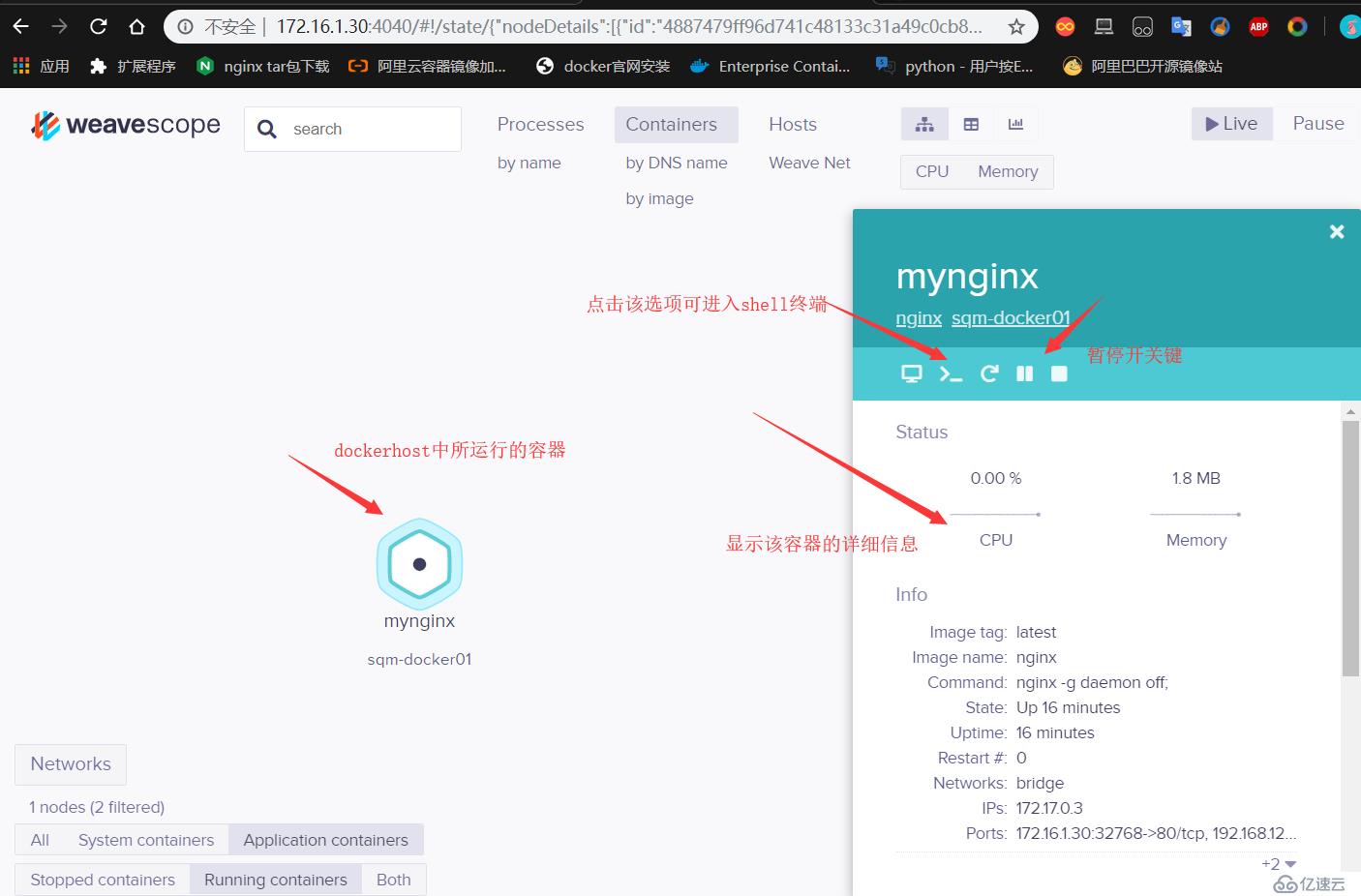Click the browser address bar URL
This screenshot has width=1361, height=896.
pyautogui.click(x=629, y=26)
